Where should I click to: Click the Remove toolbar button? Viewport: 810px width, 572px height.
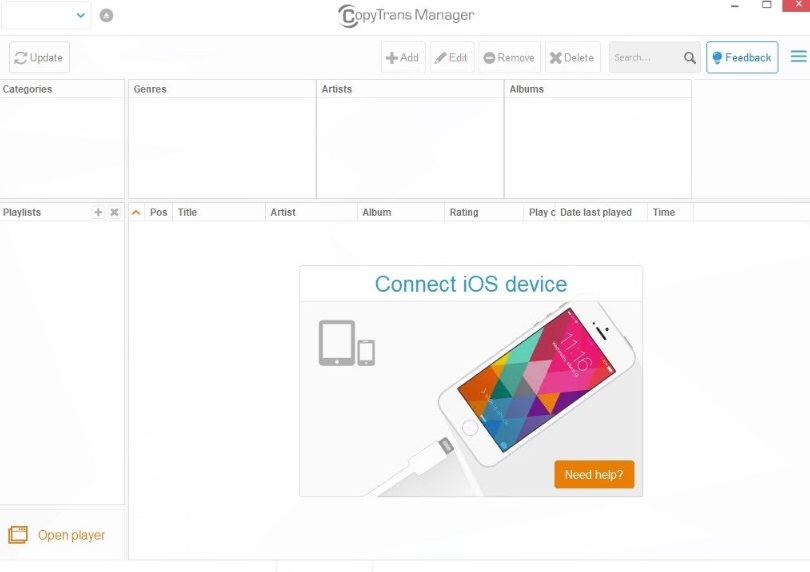[509, 58]
